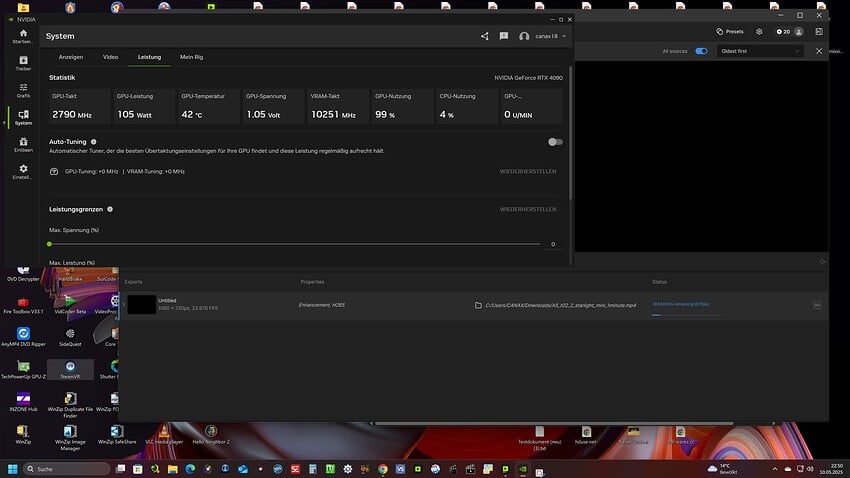The height and width of the screenshot is (478, 850).
Task: Open the profile avatar in video app
Action: (x=799, y=31)
